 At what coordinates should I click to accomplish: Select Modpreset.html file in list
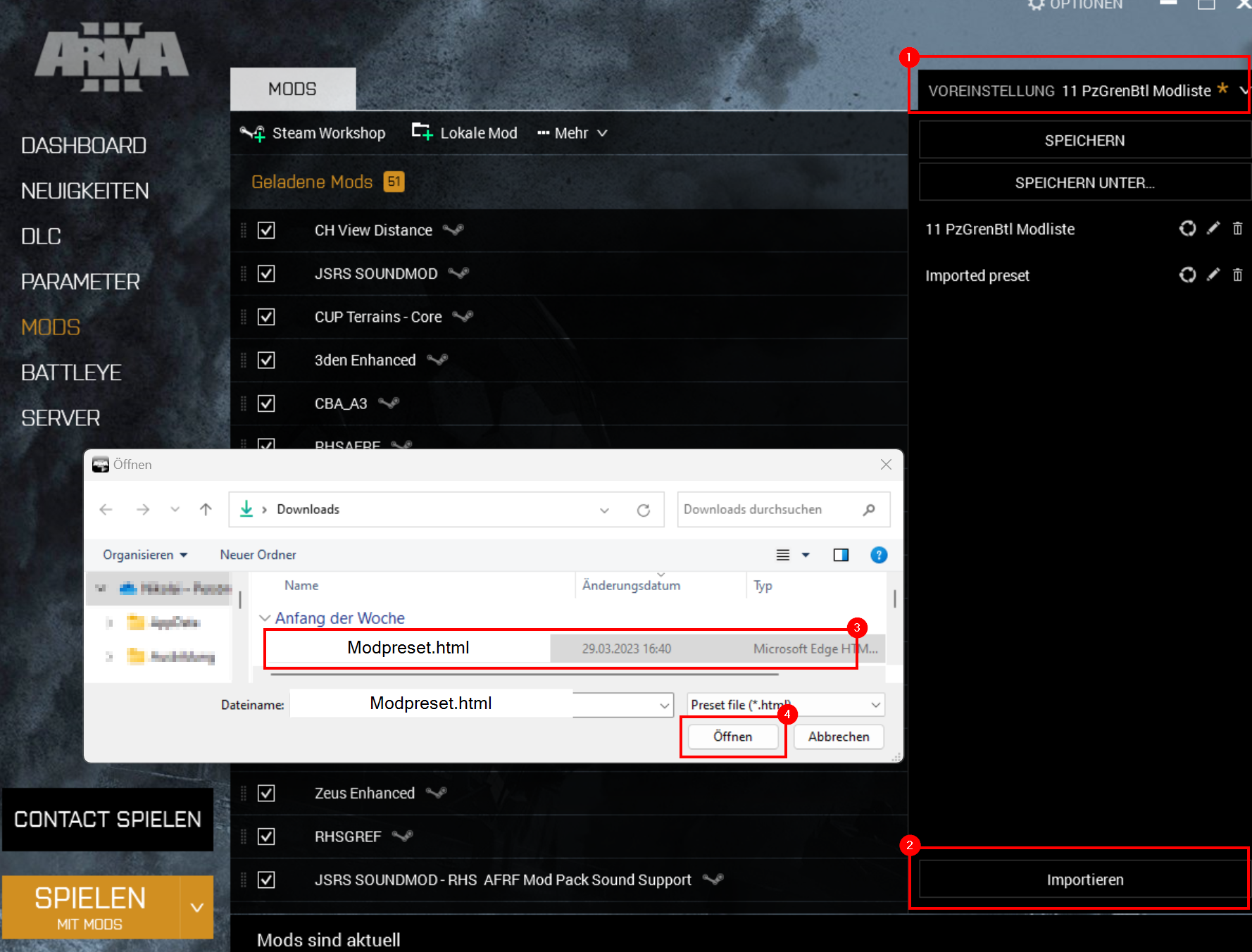pos(575,649)
